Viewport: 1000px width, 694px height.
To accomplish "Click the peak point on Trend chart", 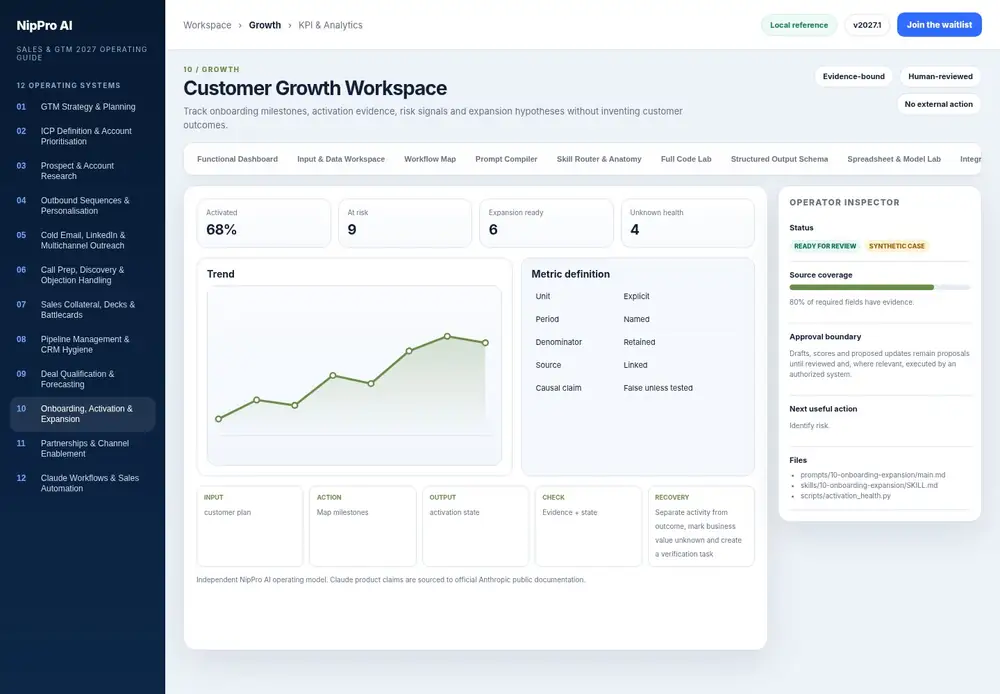I will [x=447, y=336].
